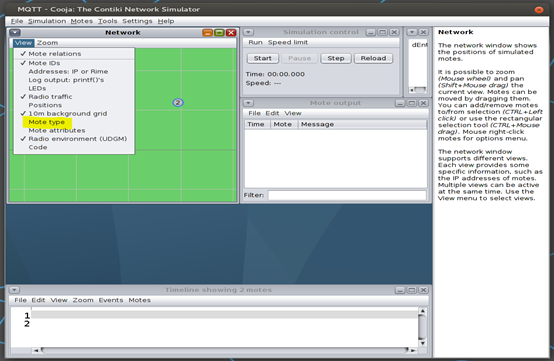Click mote 2 in the network grid

178,102
